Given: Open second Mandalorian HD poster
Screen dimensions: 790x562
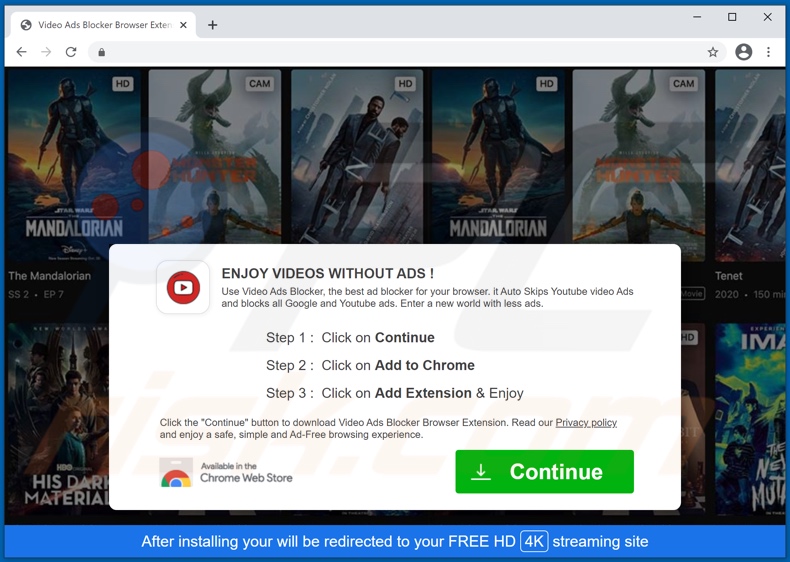Looking at the screenshot, I should click(x=498, y=156).
